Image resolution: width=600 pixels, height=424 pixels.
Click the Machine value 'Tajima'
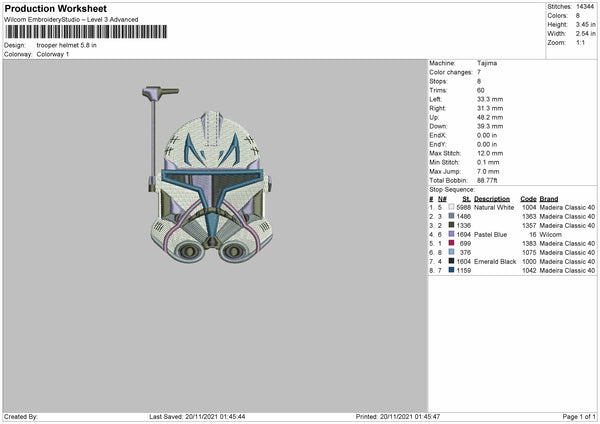(487, 63)
